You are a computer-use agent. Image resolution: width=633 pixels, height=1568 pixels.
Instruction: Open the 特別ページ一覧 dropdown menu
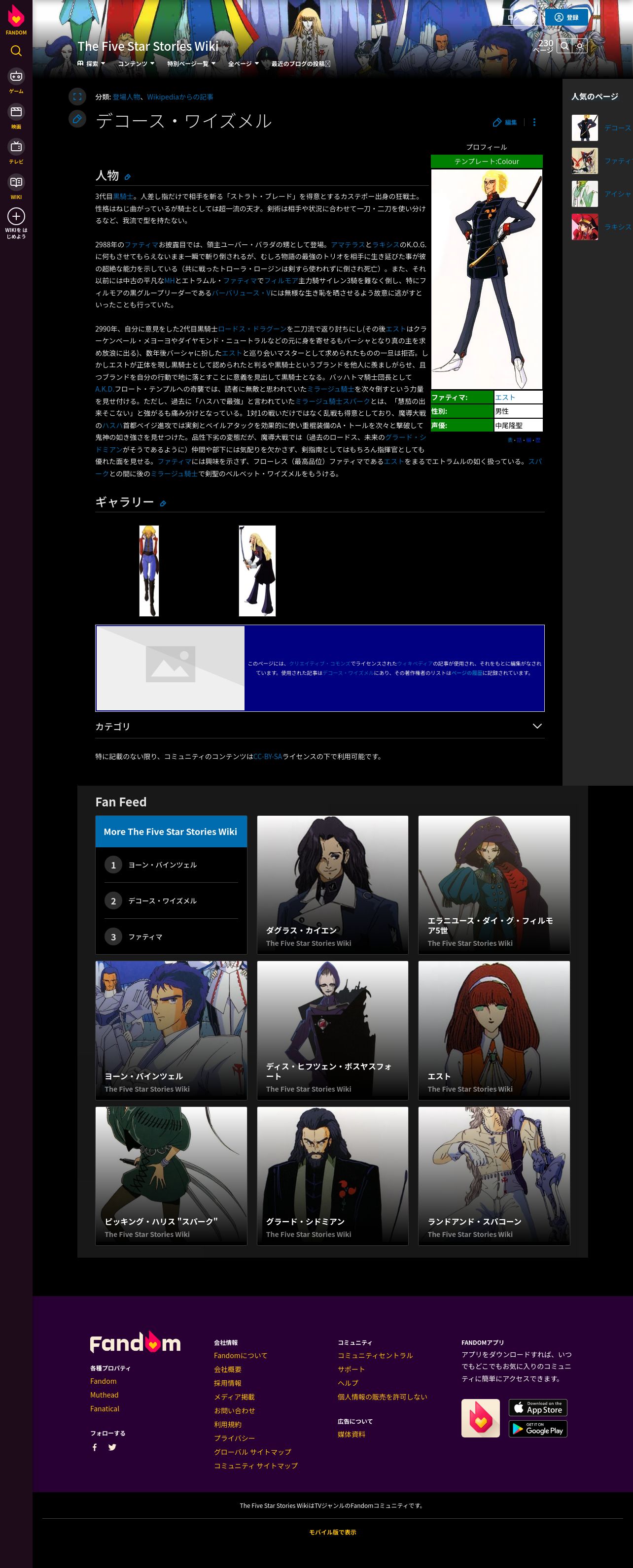(191, 64)
